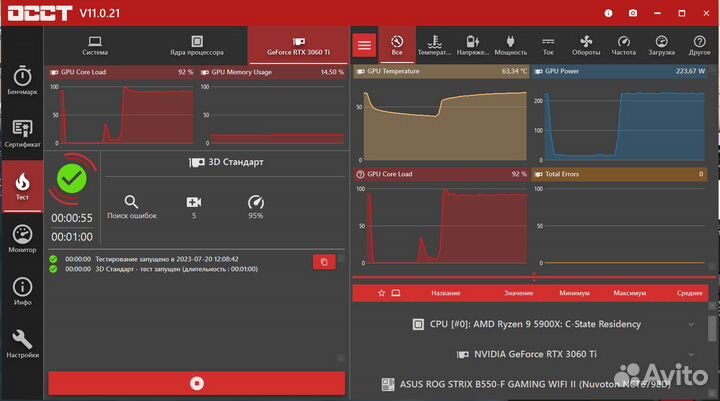Copy the test log with red copy button

(324, 262)
